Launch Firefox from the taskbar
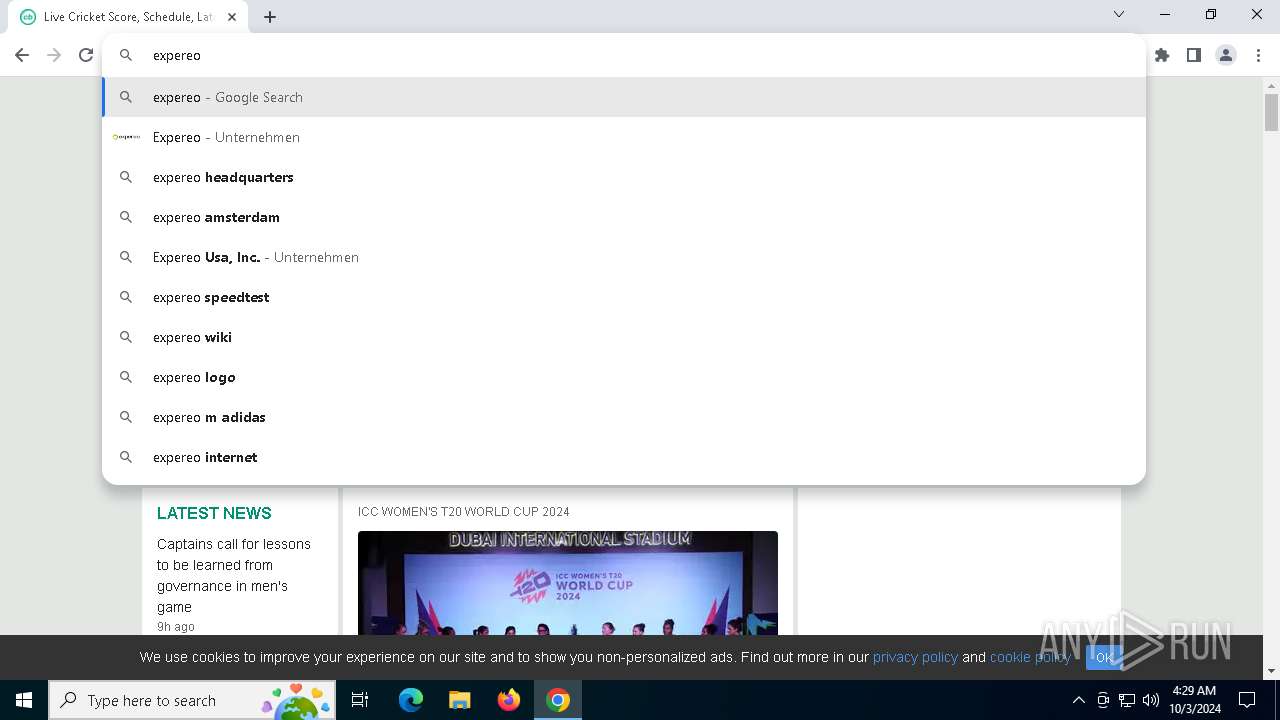This screenshot has height=720, width=1280. (x=509, y=700)
